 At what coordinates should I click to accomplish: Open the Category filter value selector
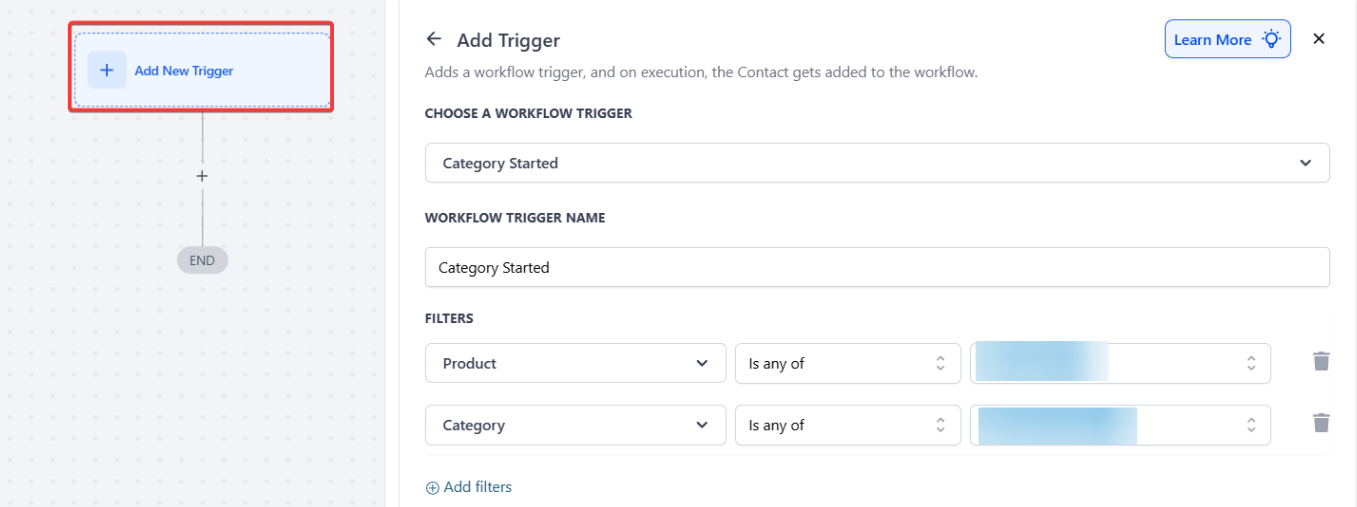1120,425
